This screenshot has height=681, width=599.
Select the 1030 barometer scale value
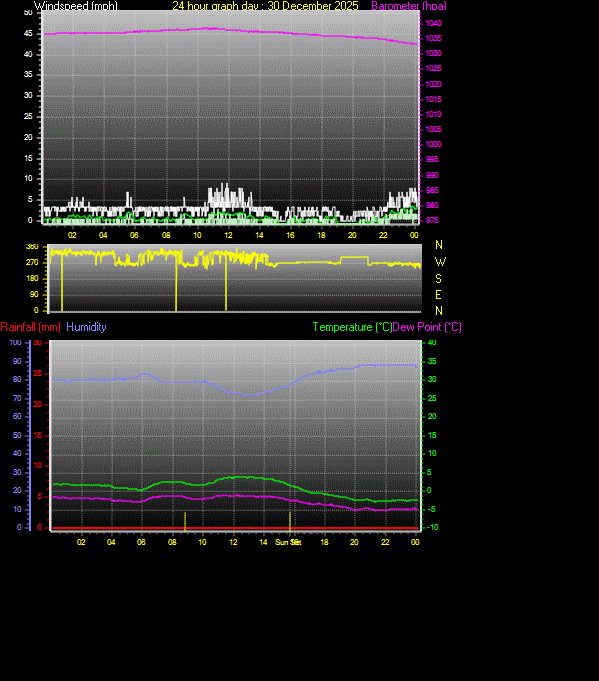433,53
